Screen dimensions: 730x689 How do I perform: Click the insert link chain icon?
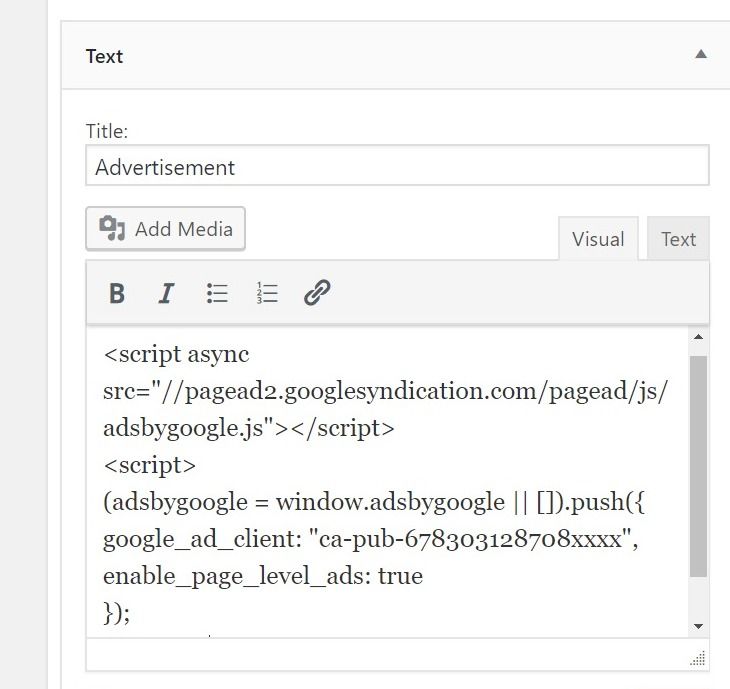[317, 292]
